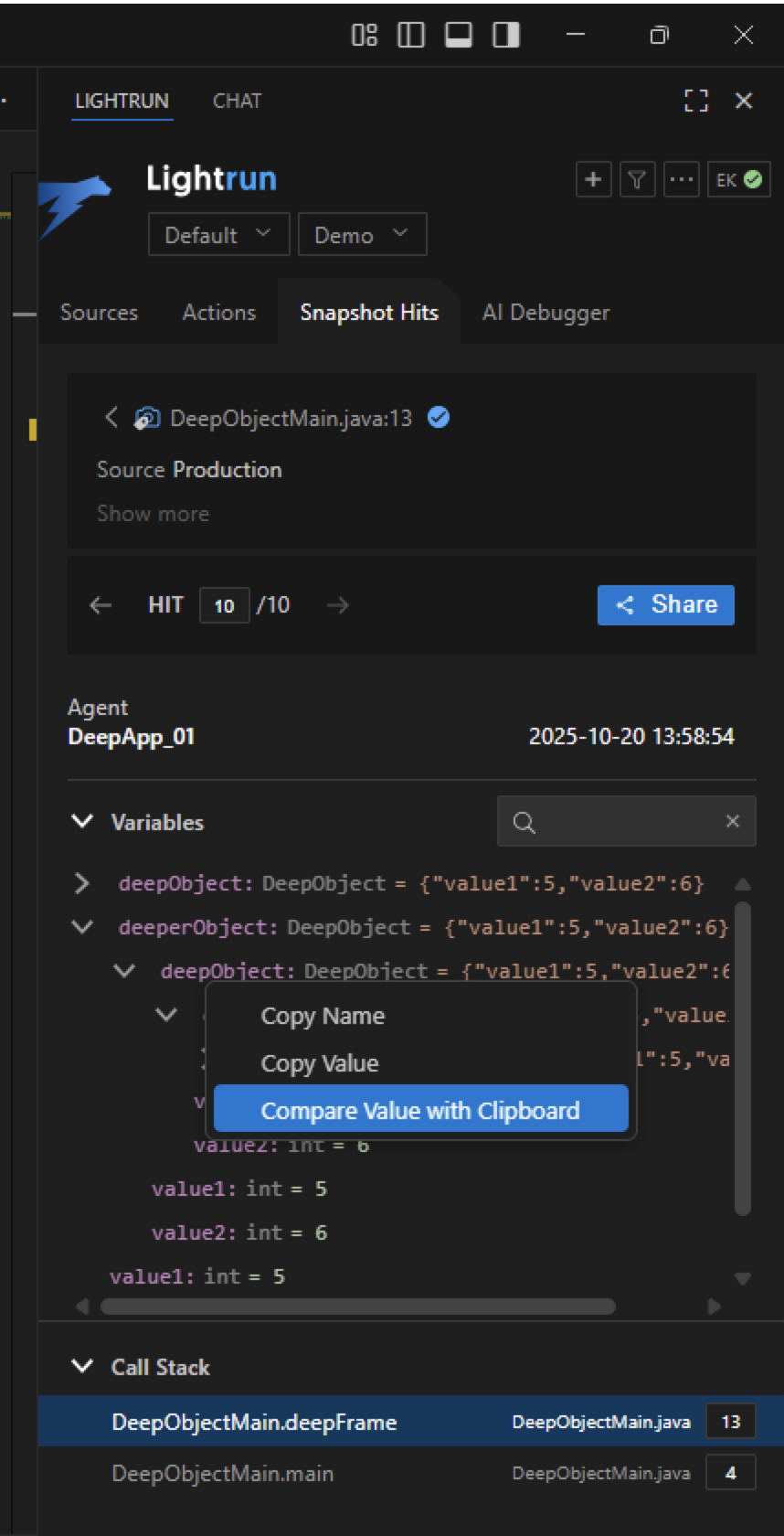Screen dimensions: 784x1536
Task: Click the horizontal scrollbar in Variables
Action: (357, 1307)
